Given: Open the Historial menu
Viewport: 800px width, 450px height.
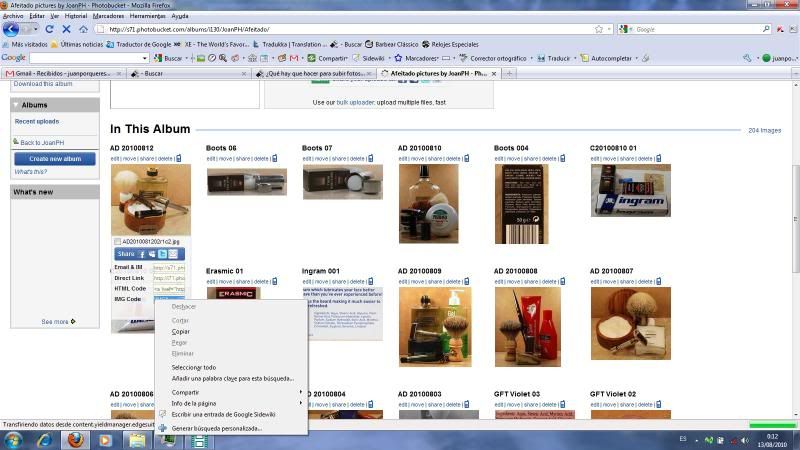Looking at the screenshot, I should [76, 16].
